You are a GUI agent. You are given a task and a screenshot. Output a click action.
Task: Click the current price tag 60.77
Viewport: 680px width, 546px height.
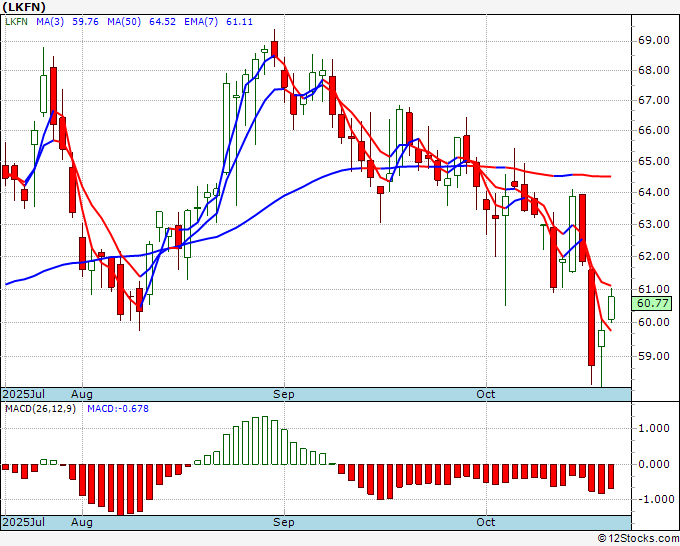pyautogui.click(x=652, y=303)
